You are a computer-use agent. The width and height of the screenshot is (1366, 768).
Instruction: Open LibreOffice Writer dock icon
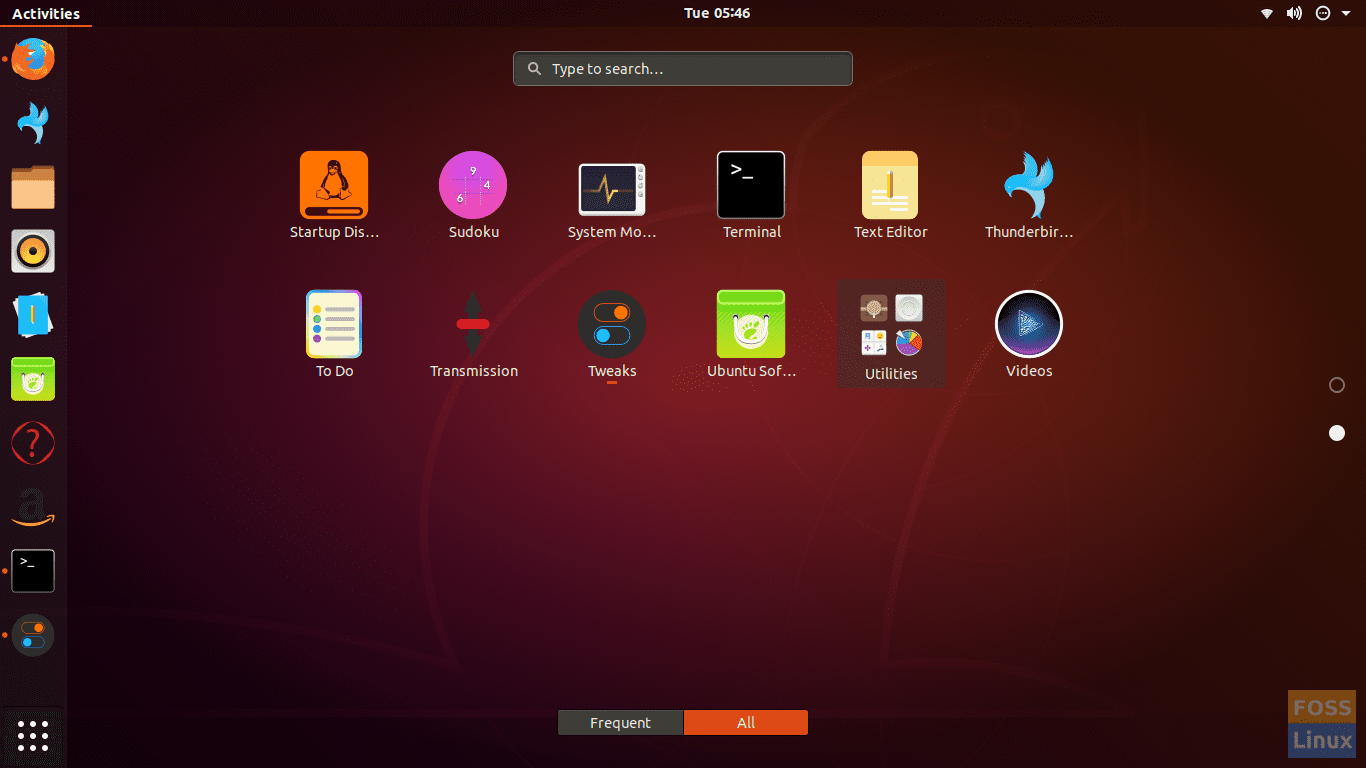[x=33, y=315]
